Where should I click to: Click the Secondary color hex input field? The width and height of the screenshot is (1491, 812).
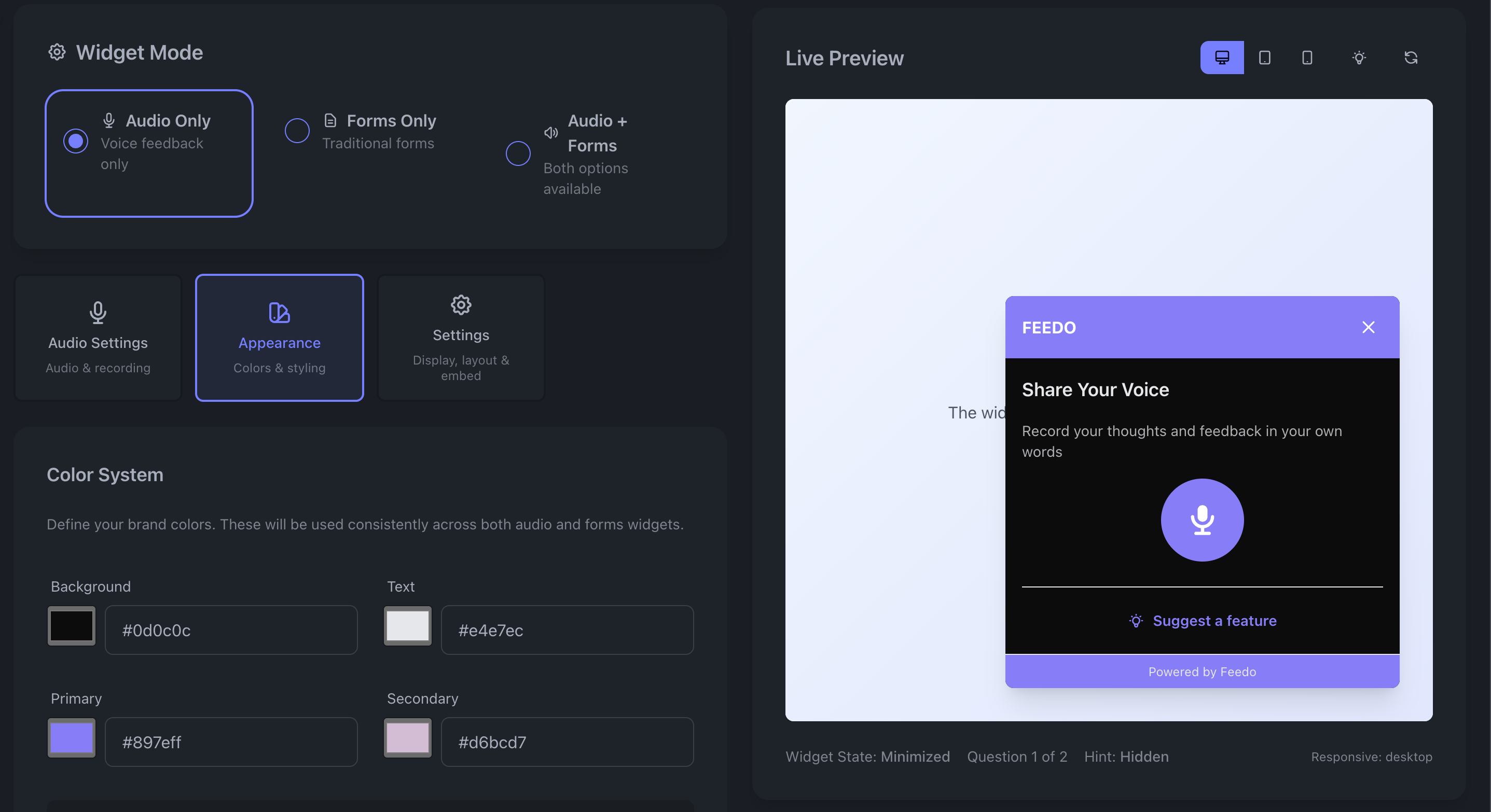coord(567,742)
